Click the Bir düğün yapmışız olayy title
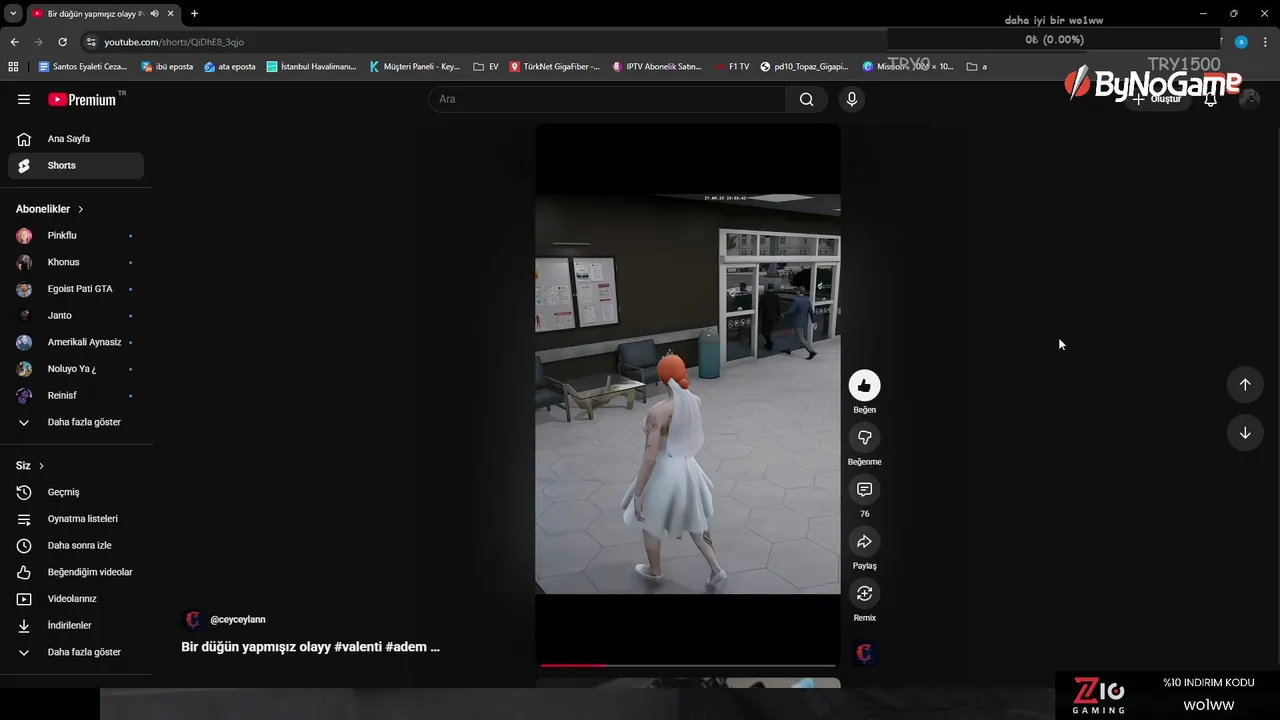The width and height of the screenshot is (1280, 720). [x=310, y=647]
